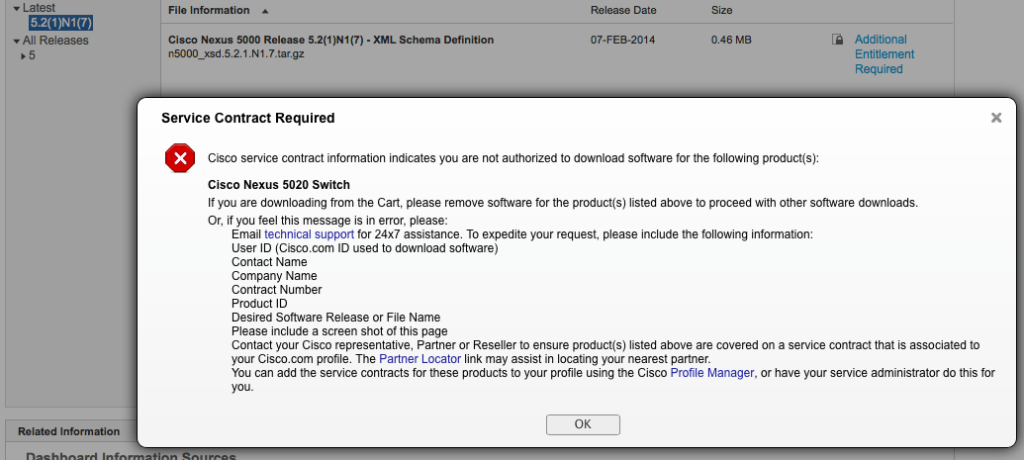This screenshot has height=460, width=1024.
Task: Click the Company Name line
Action: coord(274,276)
